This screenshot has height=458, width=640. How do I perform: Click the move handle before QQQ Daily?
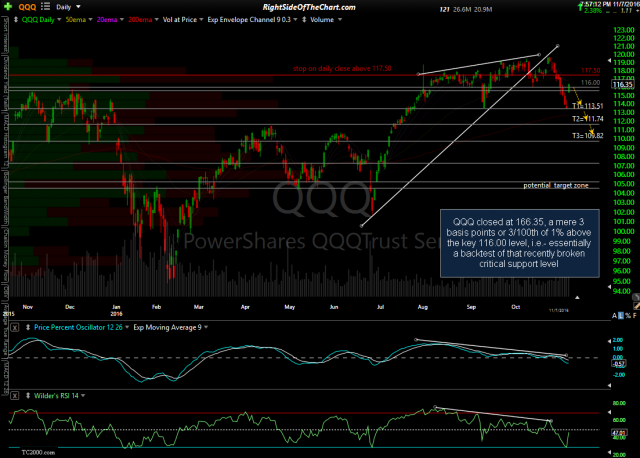[16, 20]
